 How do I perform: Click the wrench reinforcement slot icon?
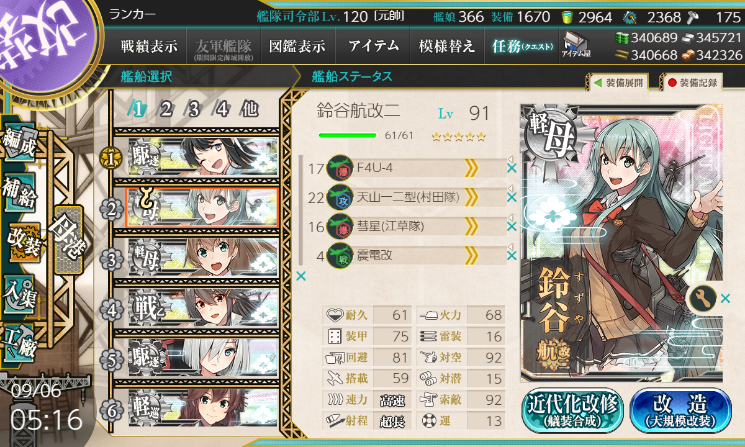(x=702, y=298)
